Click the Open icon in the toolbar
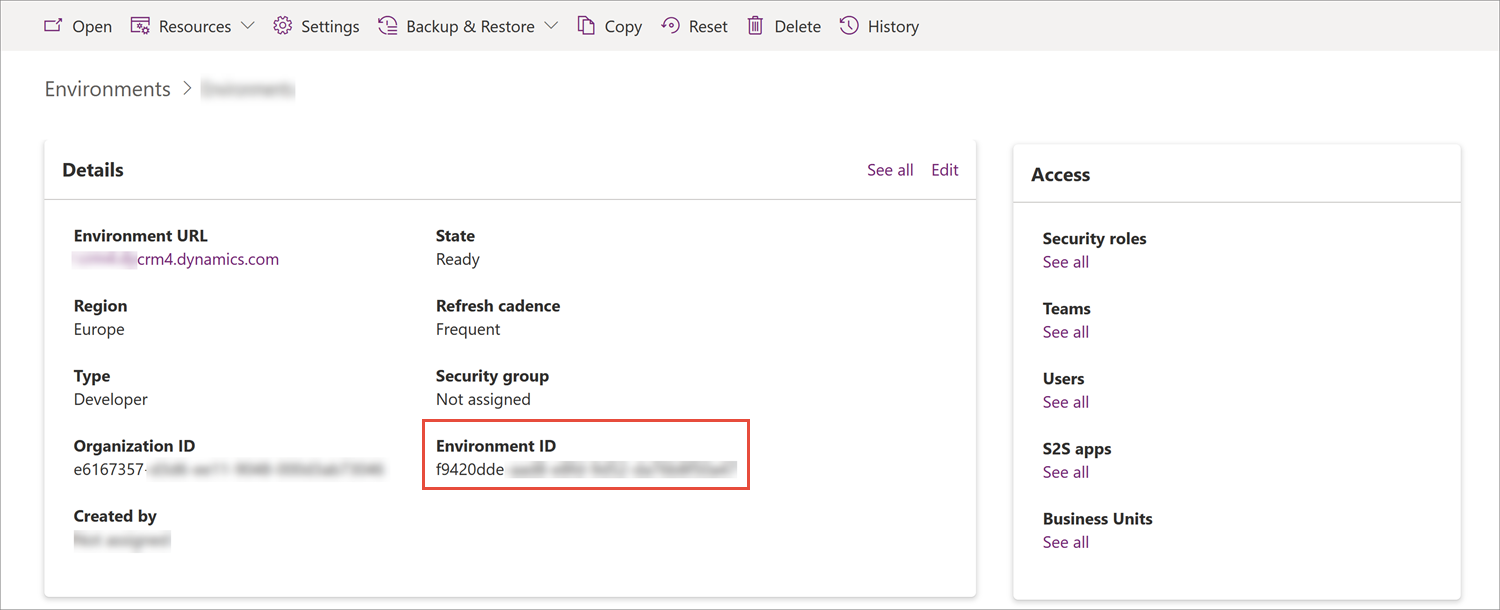Screen dimensions: 1500x610 tap(53, 26)
